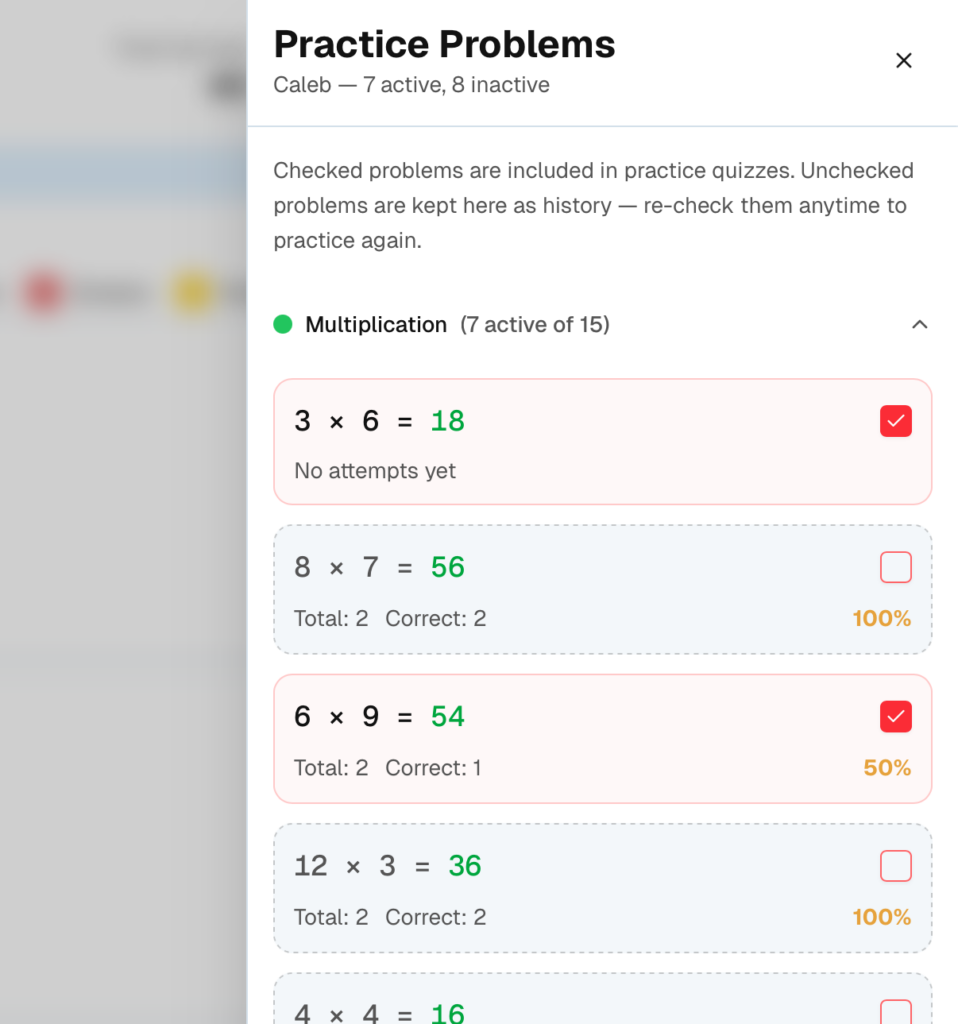Image resolution: width=958 pixels, height=1024 pixels.
Task: Click the green dot beside Multiplication
Action: click(283, 325)
